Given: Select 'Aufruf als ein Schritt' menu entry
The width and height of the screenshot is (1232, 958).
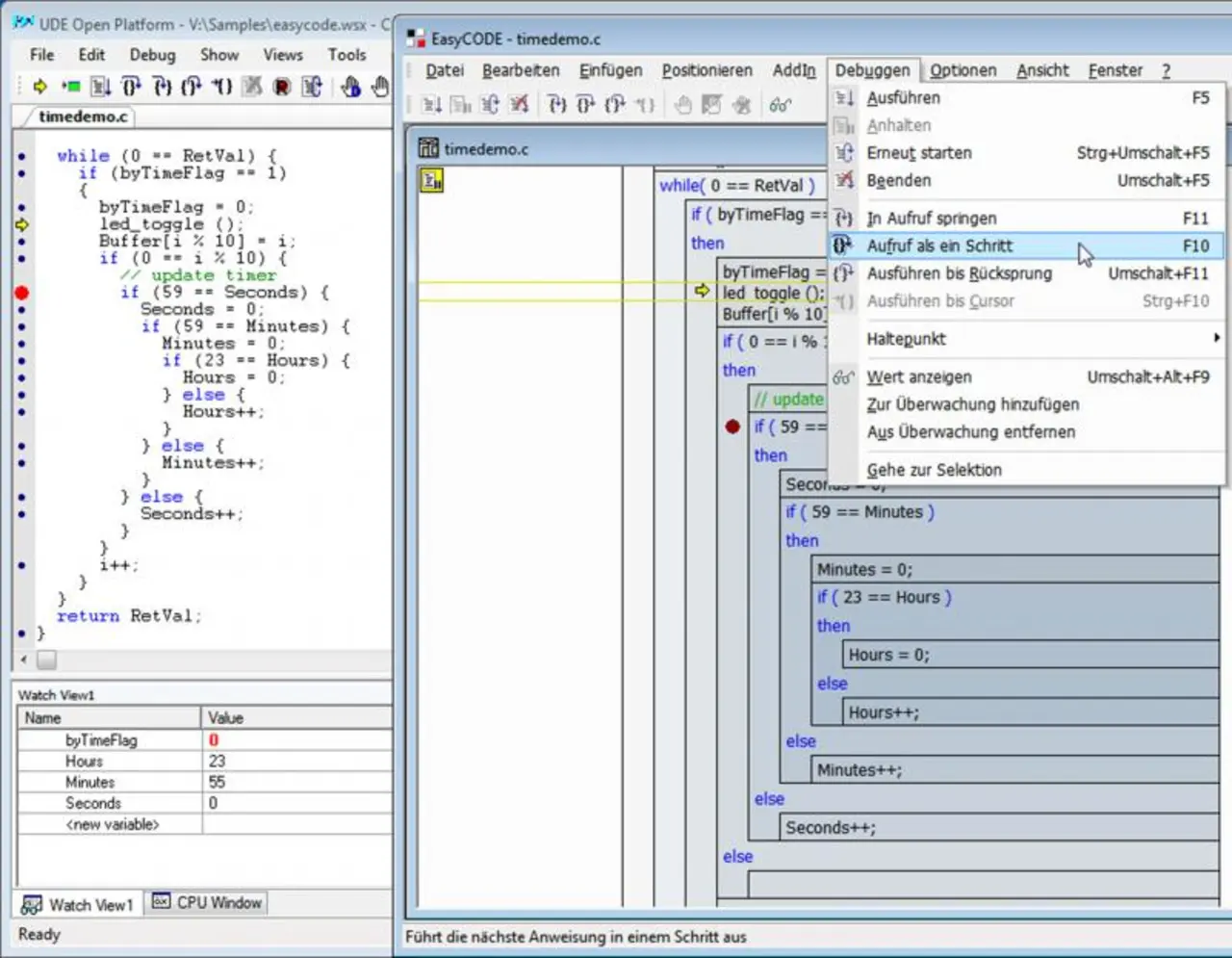Looking at the screenshot, I should [939, 246].
